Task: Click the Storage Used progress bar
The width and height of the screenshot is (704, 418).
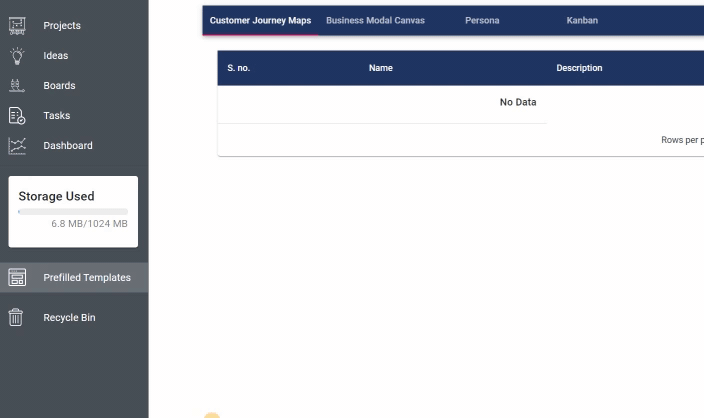Action: 73,211
